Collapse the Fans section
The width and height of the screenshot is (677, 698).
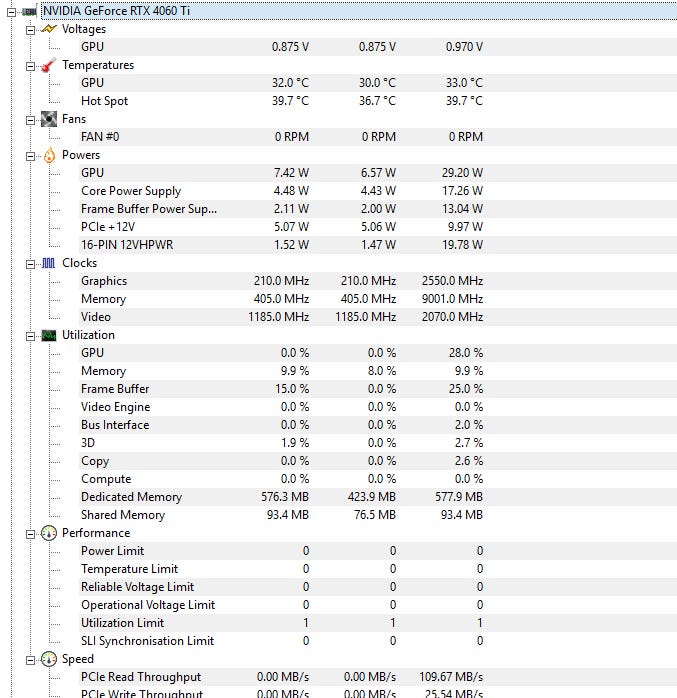point(30,120)
